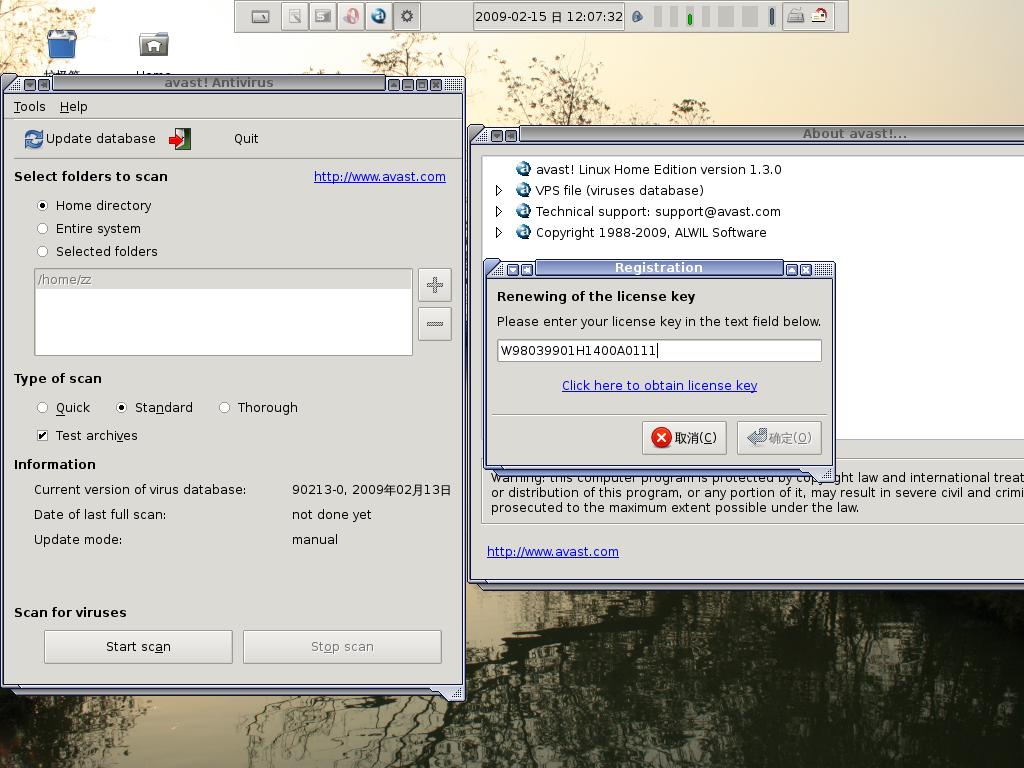Expand the VPS file (viruses database) row
1024x768 pixels.
pos(499,190)
